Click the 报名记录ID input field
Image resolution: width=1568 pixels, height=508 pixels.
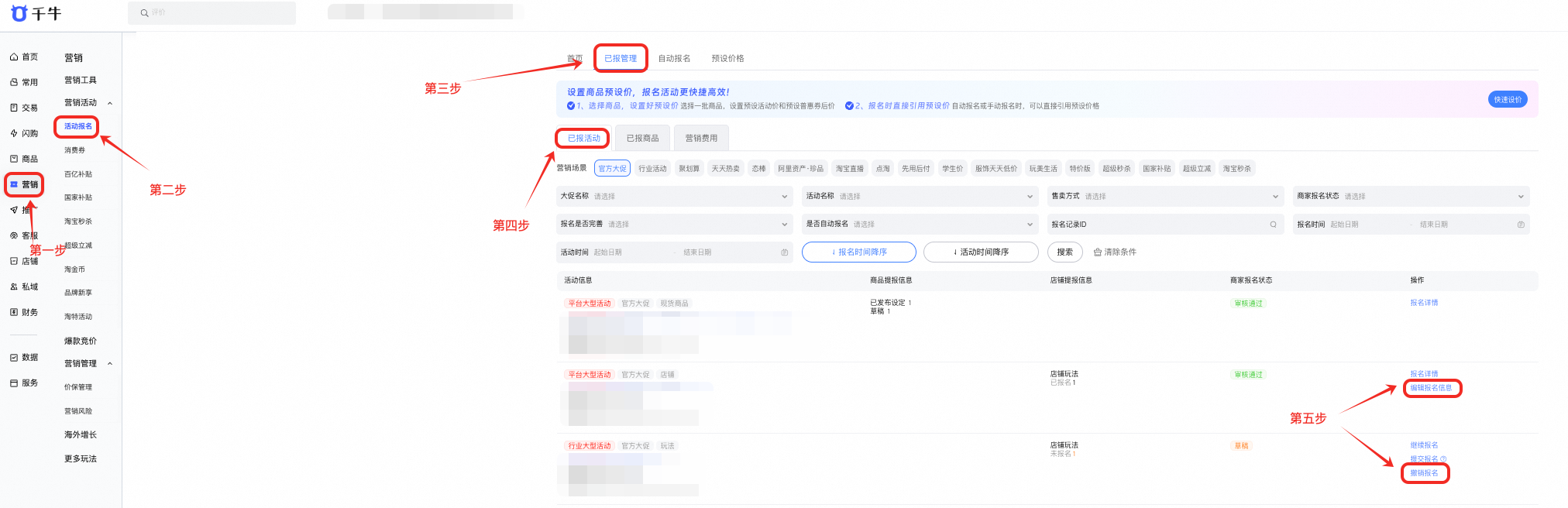click(x=1165, y=225)
